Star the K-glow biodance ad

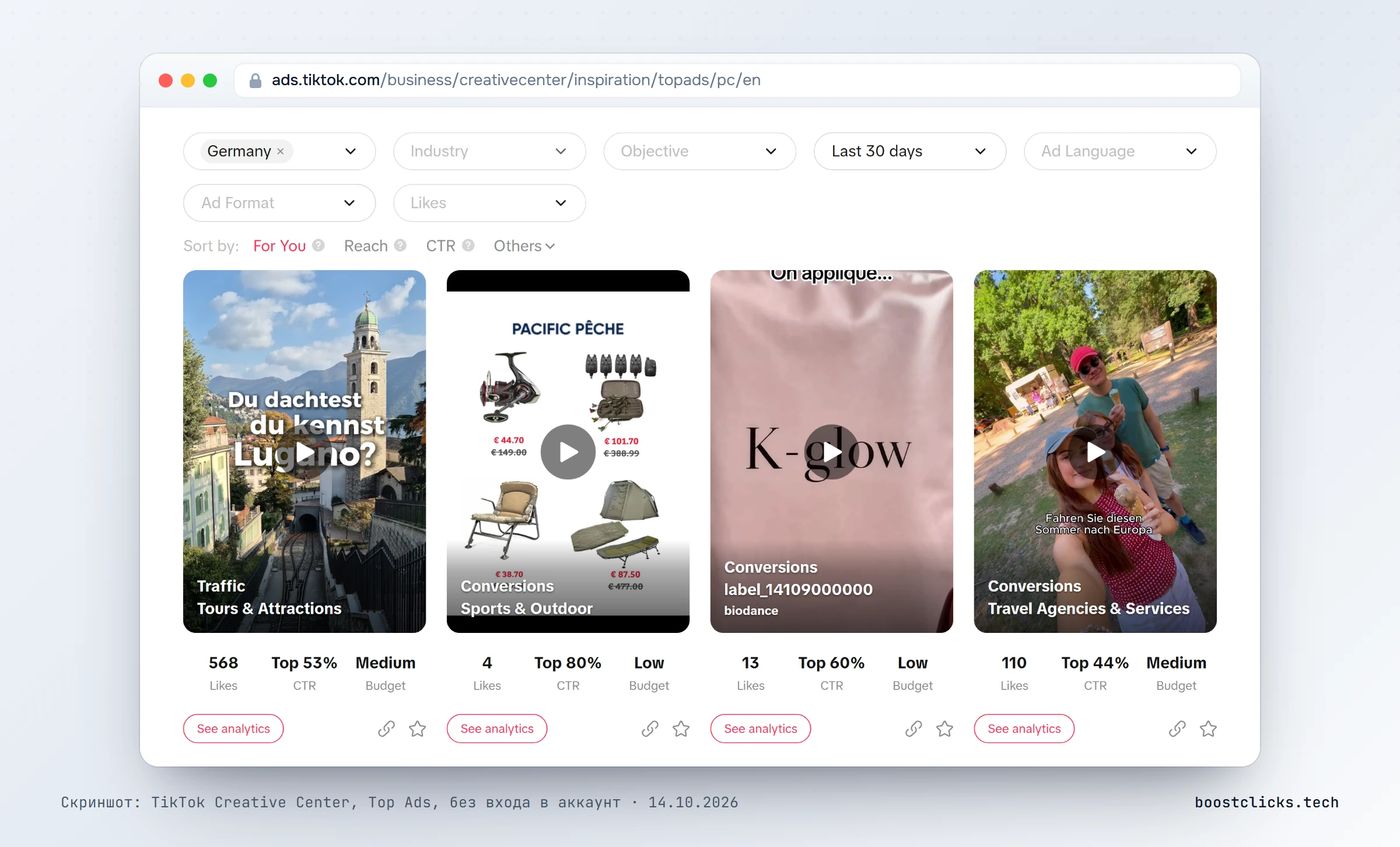coord(945,729)
